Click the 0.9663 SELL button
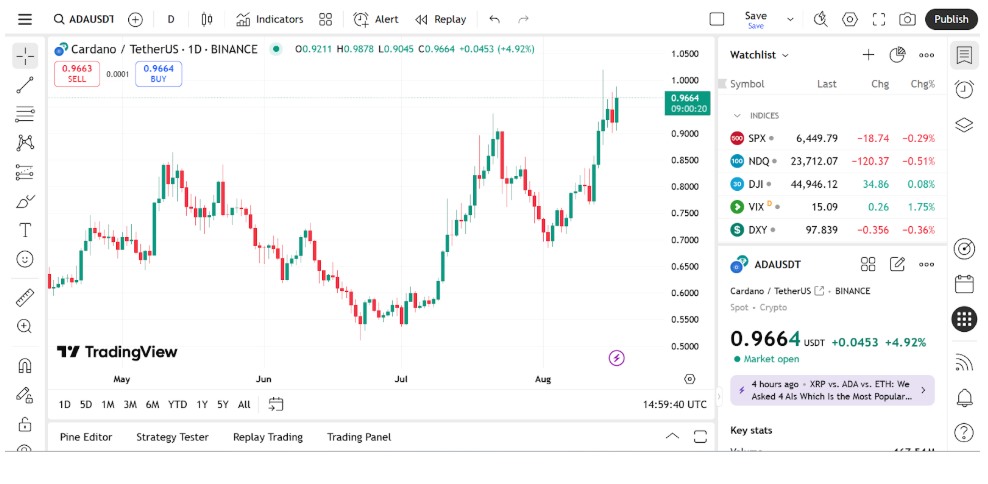Image resolution: width=988 pixels, height=484 pixels. (76, 74)
